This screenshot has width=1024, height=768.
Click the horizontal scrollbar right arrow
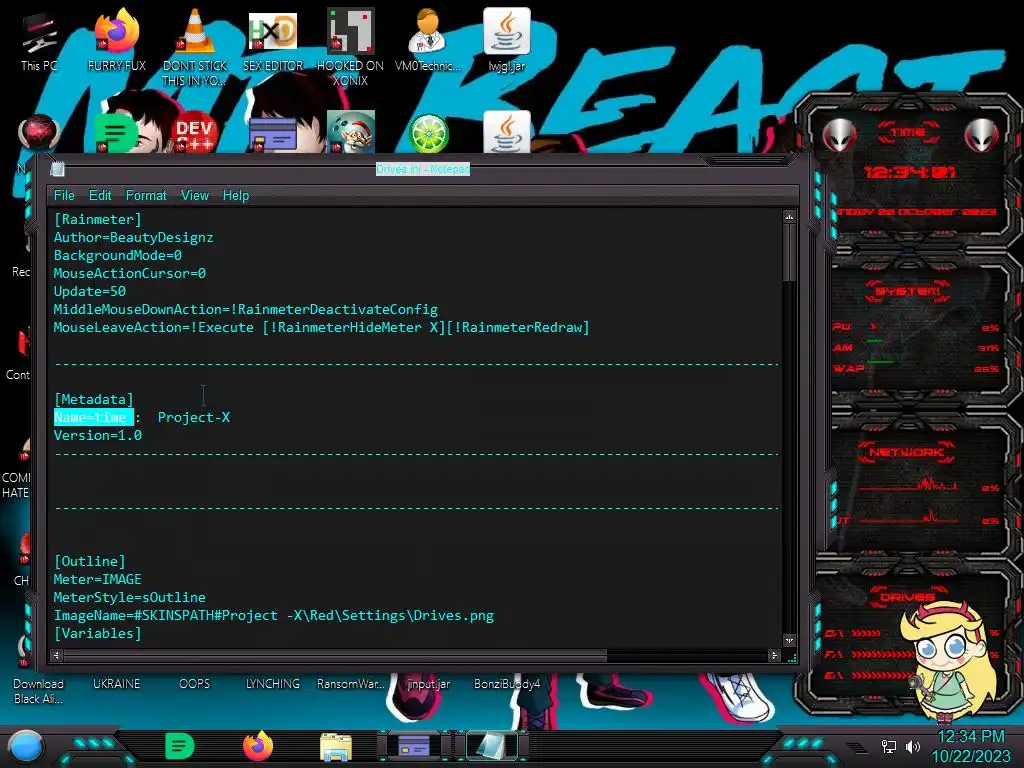774,655
